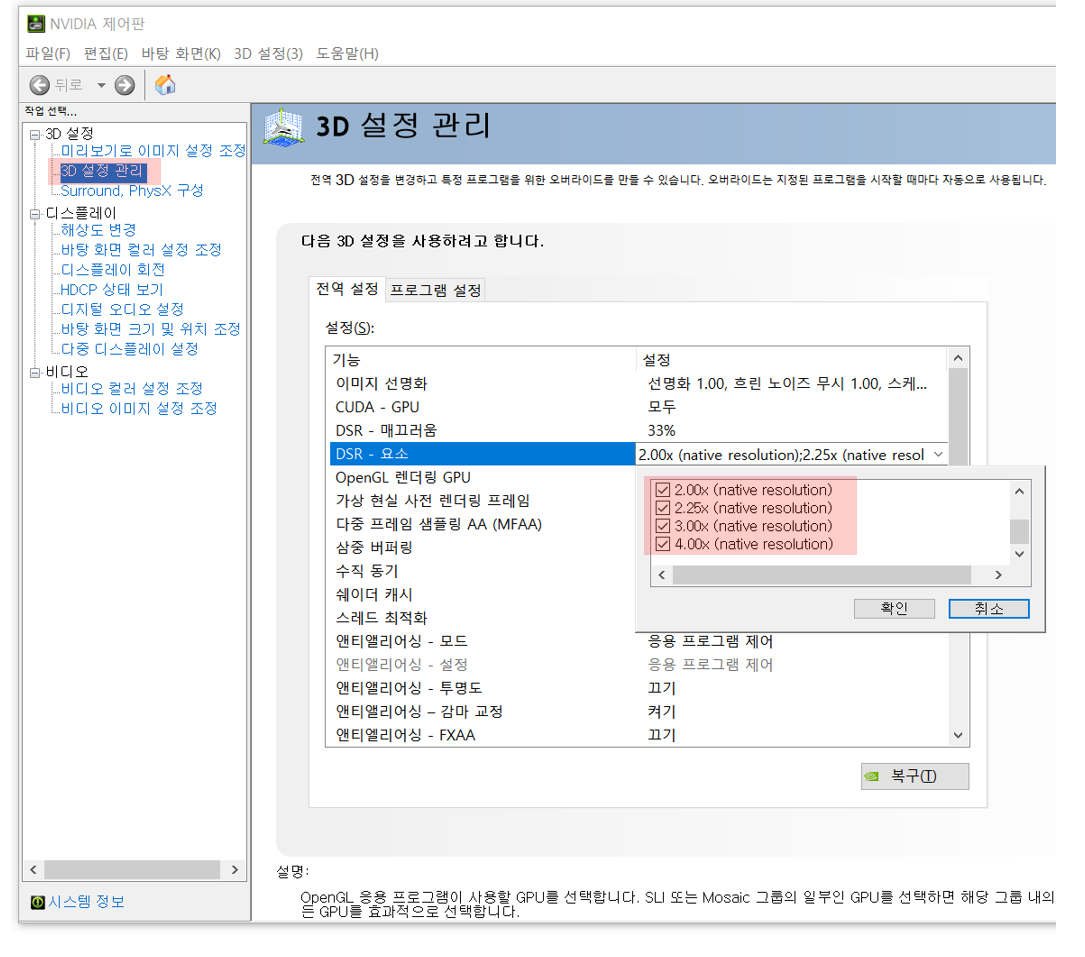Screen dimensions: 1085x957
Task: Click the NVIDIA 제어판 title bar icon
Action: (36, 24)
